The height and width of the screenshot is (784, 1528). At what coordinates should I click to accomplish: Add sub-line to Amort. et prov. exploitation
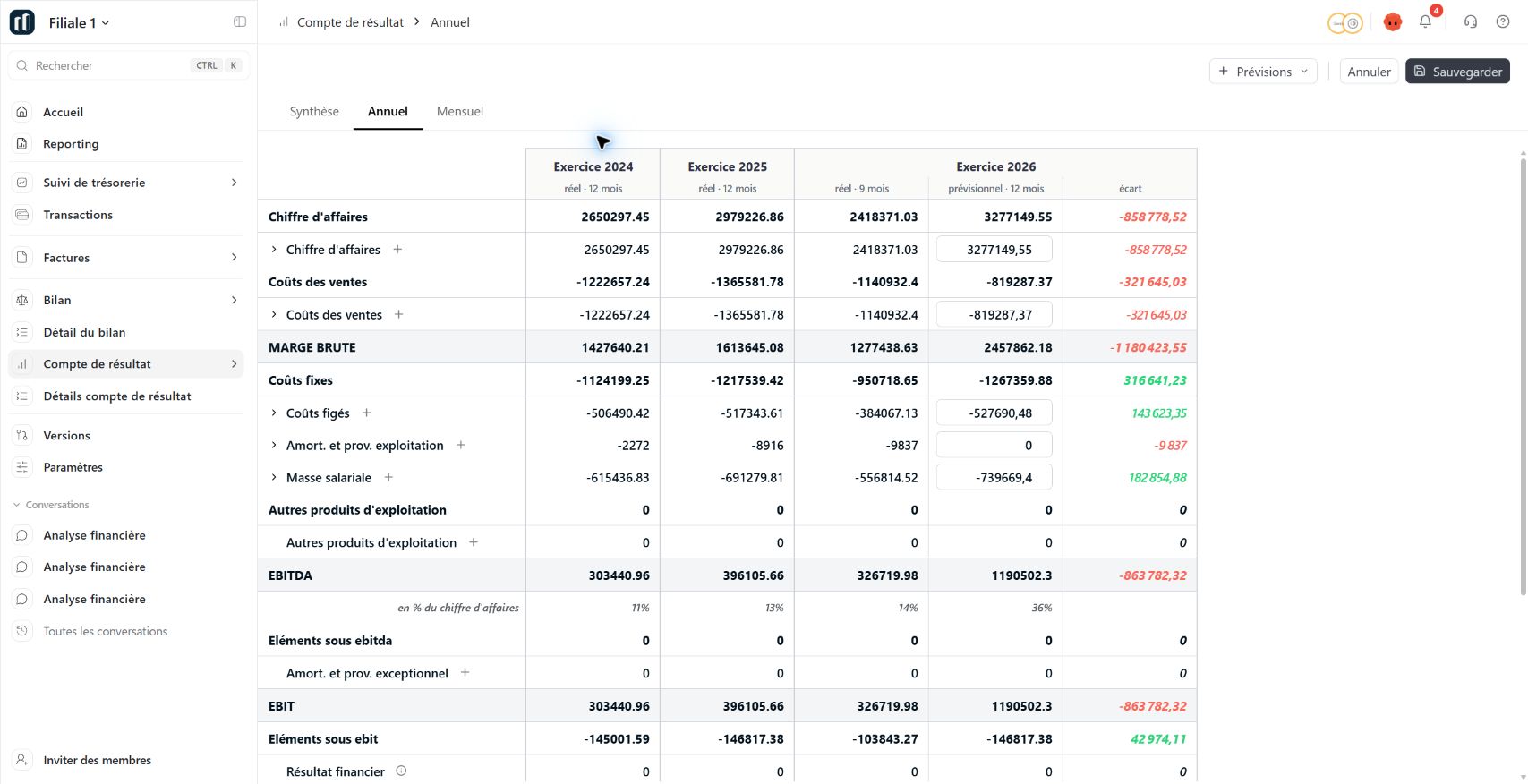pyautogui.click(x=461, y=446)
